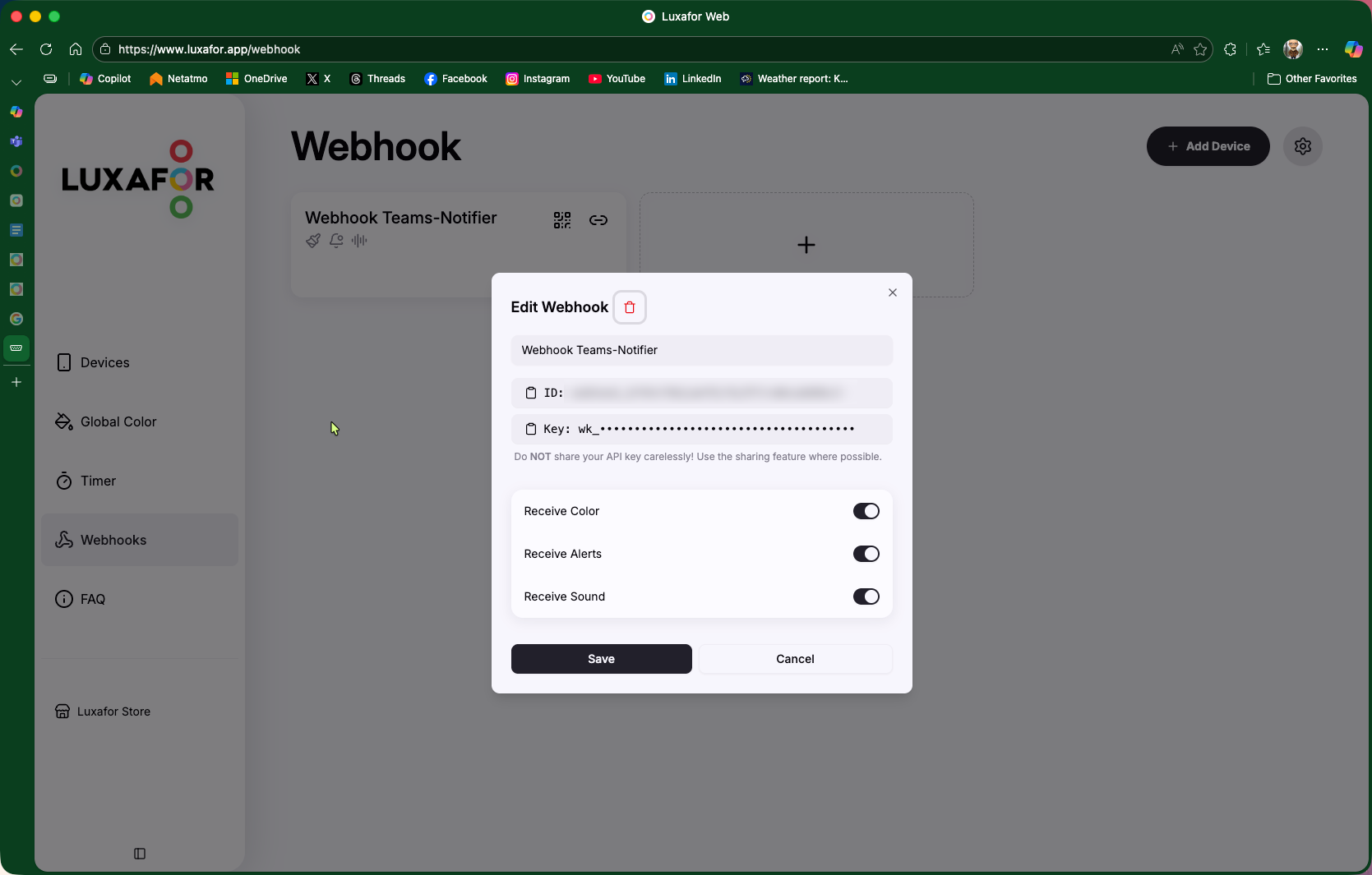Toggle Receive Sound off
1372x875 pixels.
click(866, 596)
